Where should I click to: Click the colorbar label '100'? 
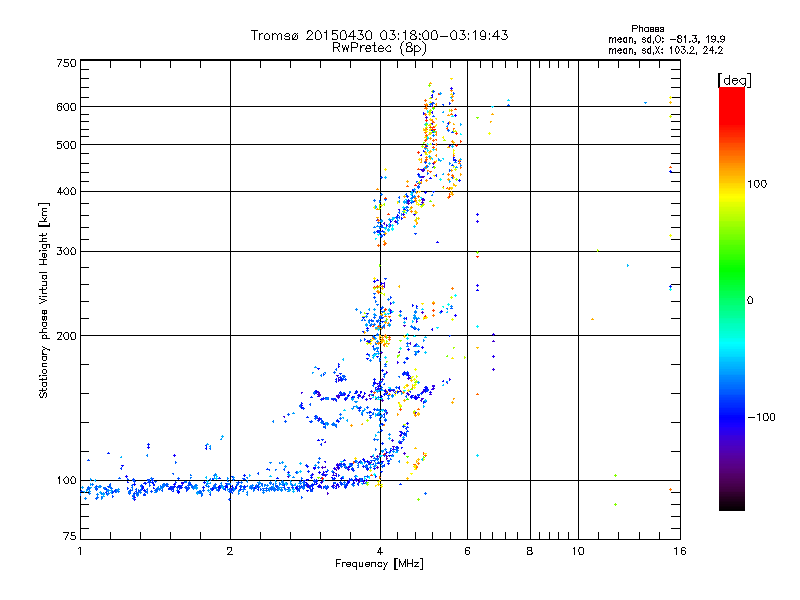pos(757,184)
